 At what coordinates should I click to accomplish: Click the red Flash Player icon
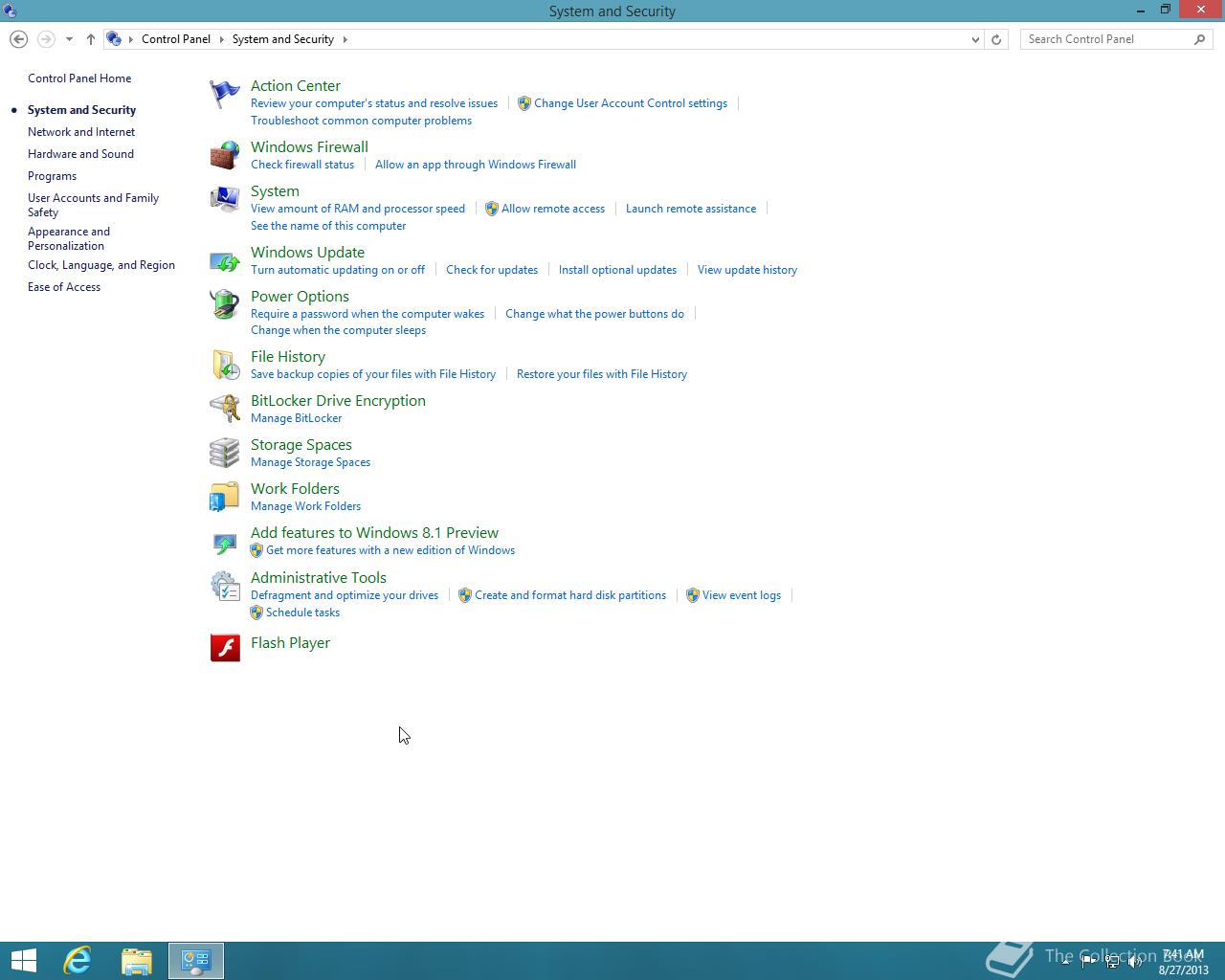pos(225,648)
